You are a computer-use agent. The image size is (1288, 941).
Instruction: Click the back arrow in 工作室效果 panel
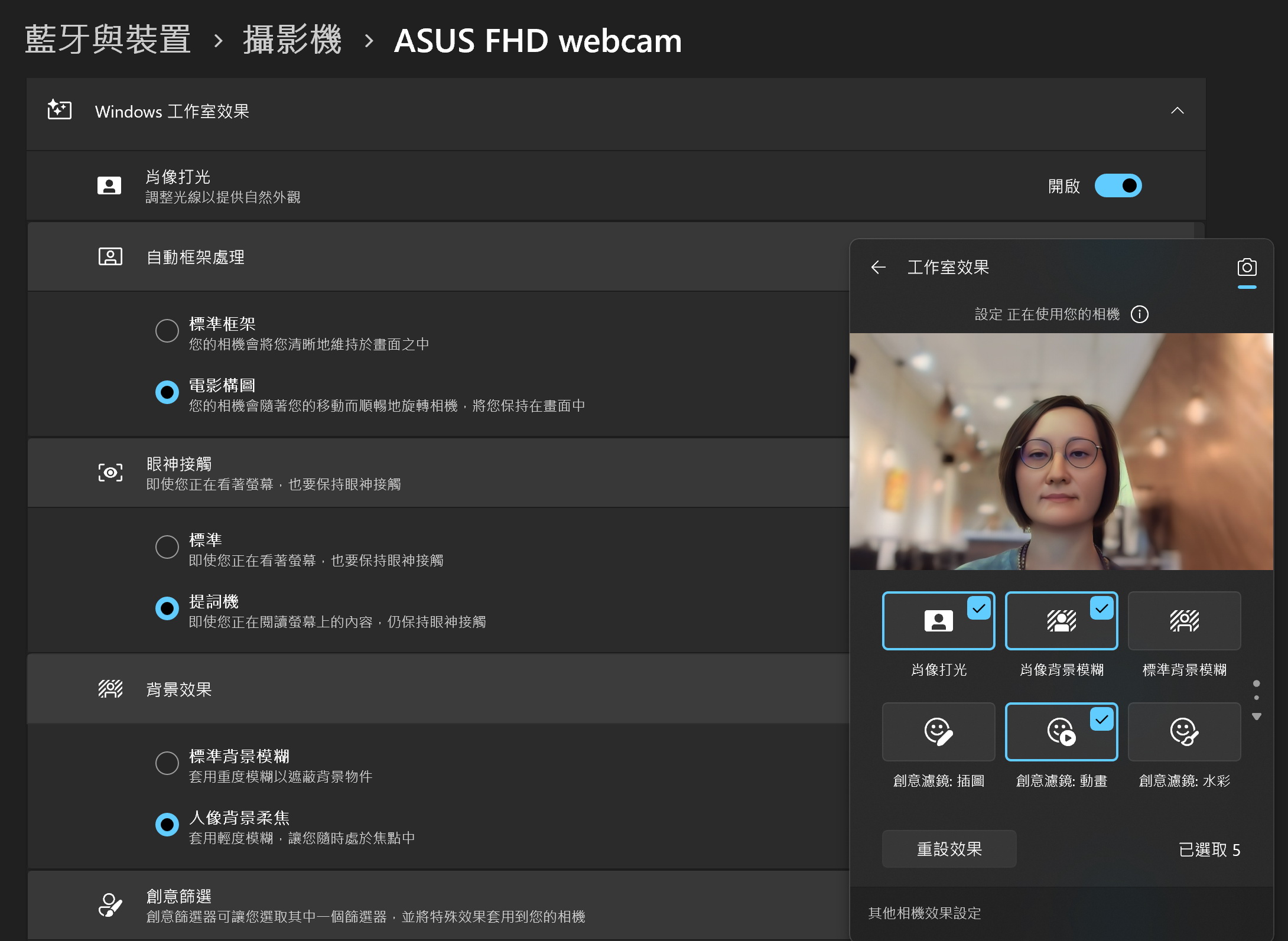tap(879, 268)
